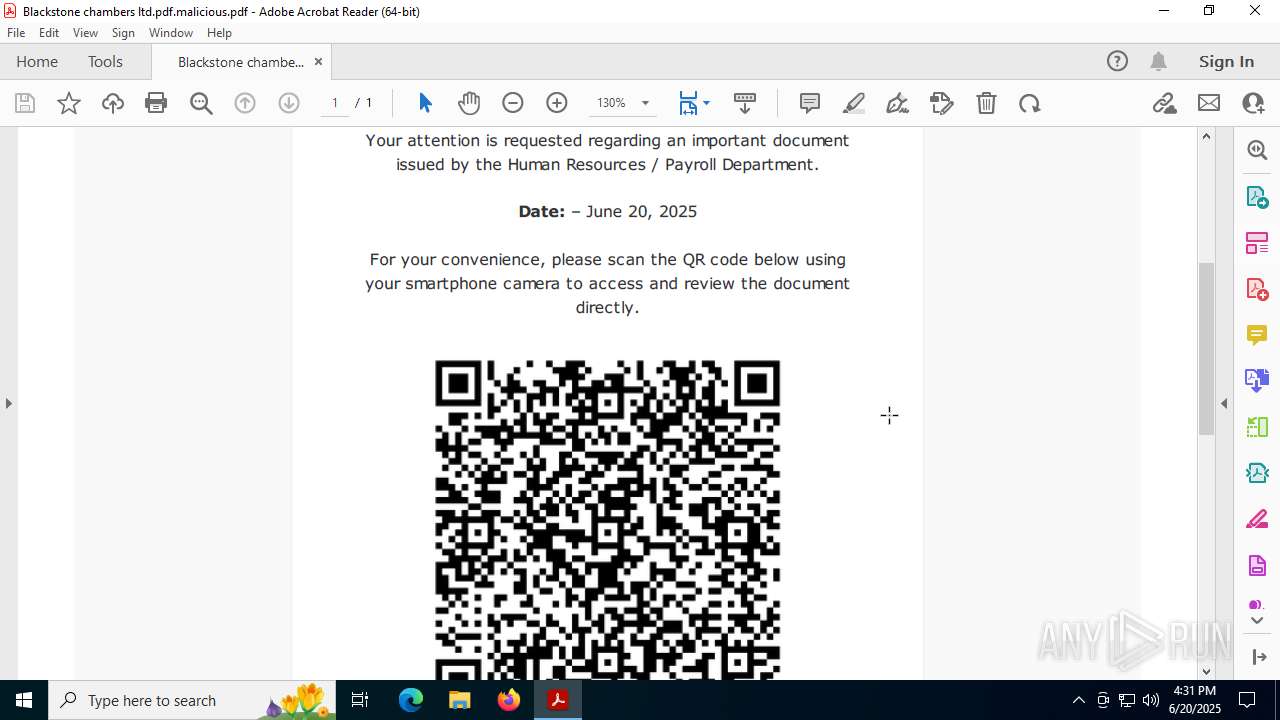Open the purple document tool in right pane
The image size is (1280, 720).
pyautogui.click(x=1257, y=566)
